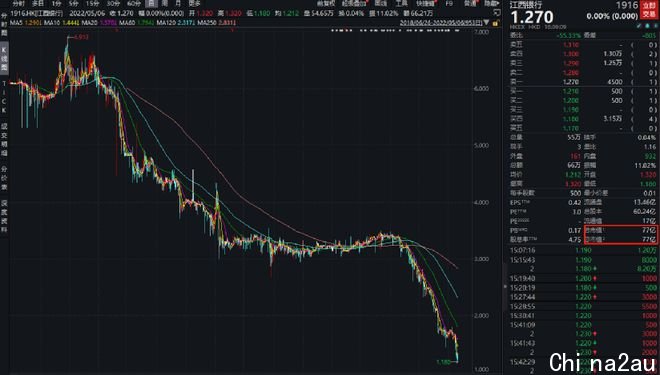Open the F9 menu item
The image size is (660, 375).
tap(449, 3)
